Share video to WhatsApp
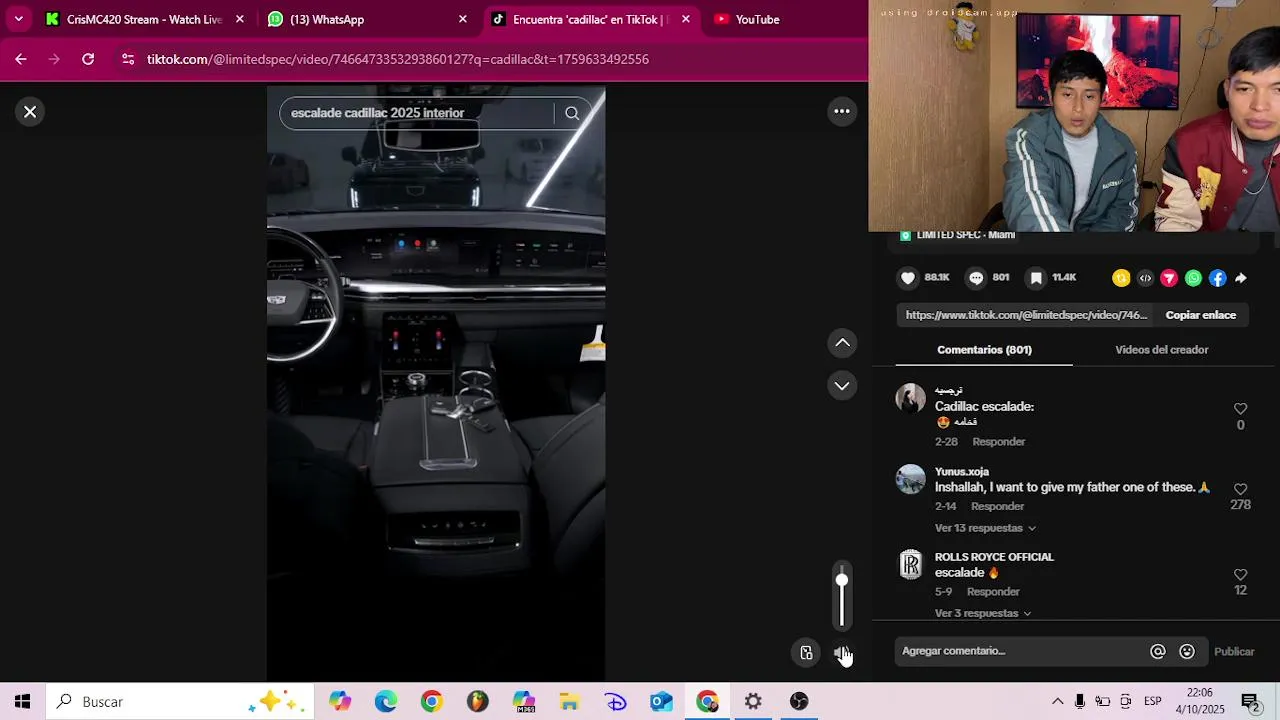Viewport: 1280px width, 720px height. point(1193,278)
